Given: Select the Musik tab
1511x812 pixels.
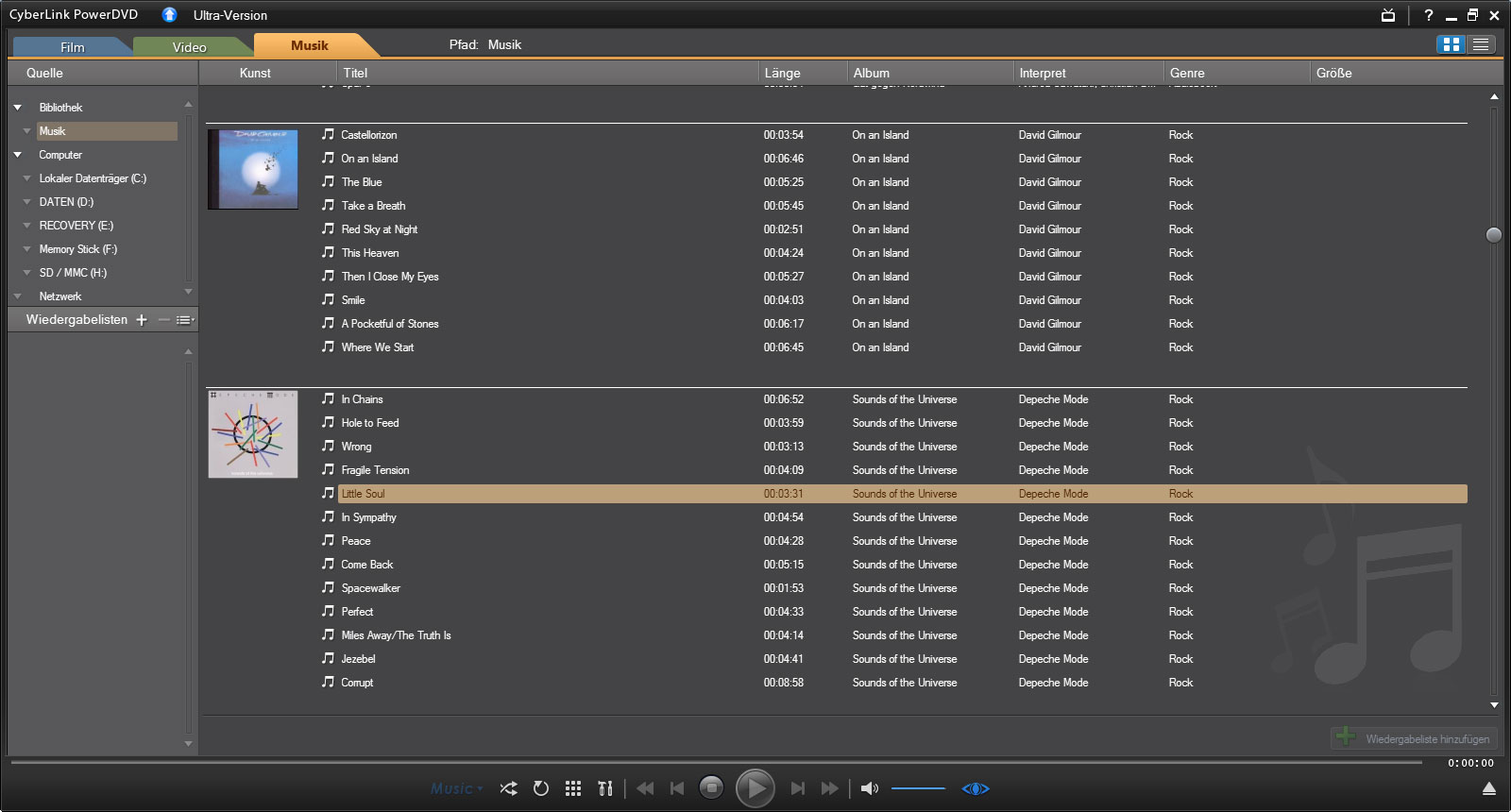Looking at the screenshot, I should tap(310, 45).
